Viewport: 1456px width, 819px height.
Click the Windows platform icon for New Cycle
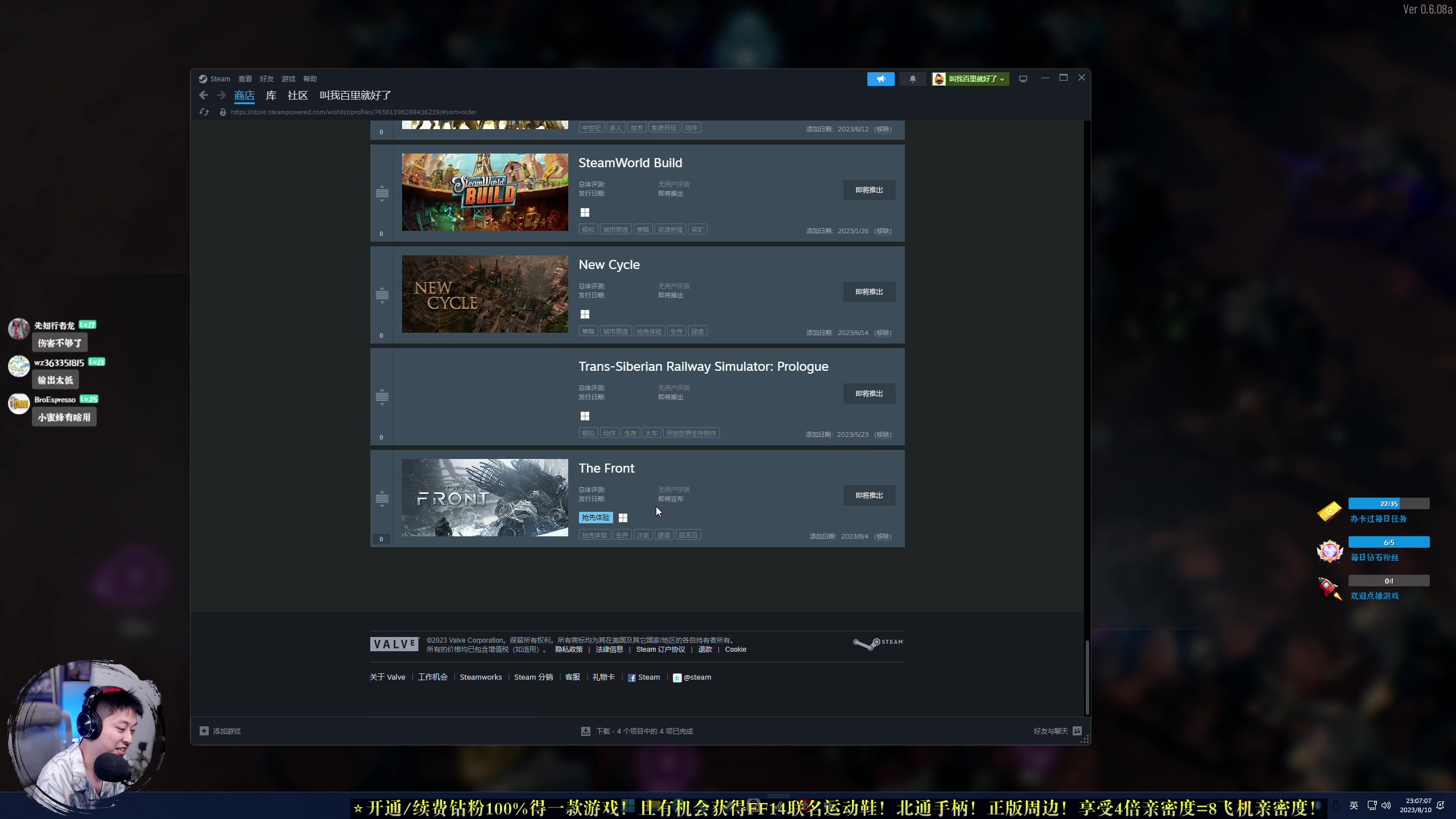click(585, 315)
